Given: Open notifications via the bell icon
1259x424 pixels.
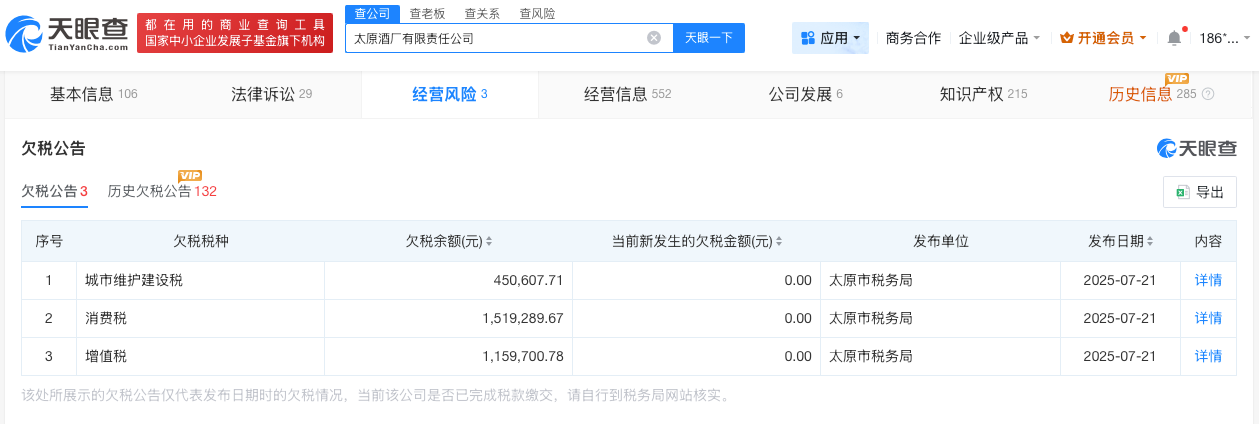Looking at the screenshot, I should click(x=1174, y=38).
